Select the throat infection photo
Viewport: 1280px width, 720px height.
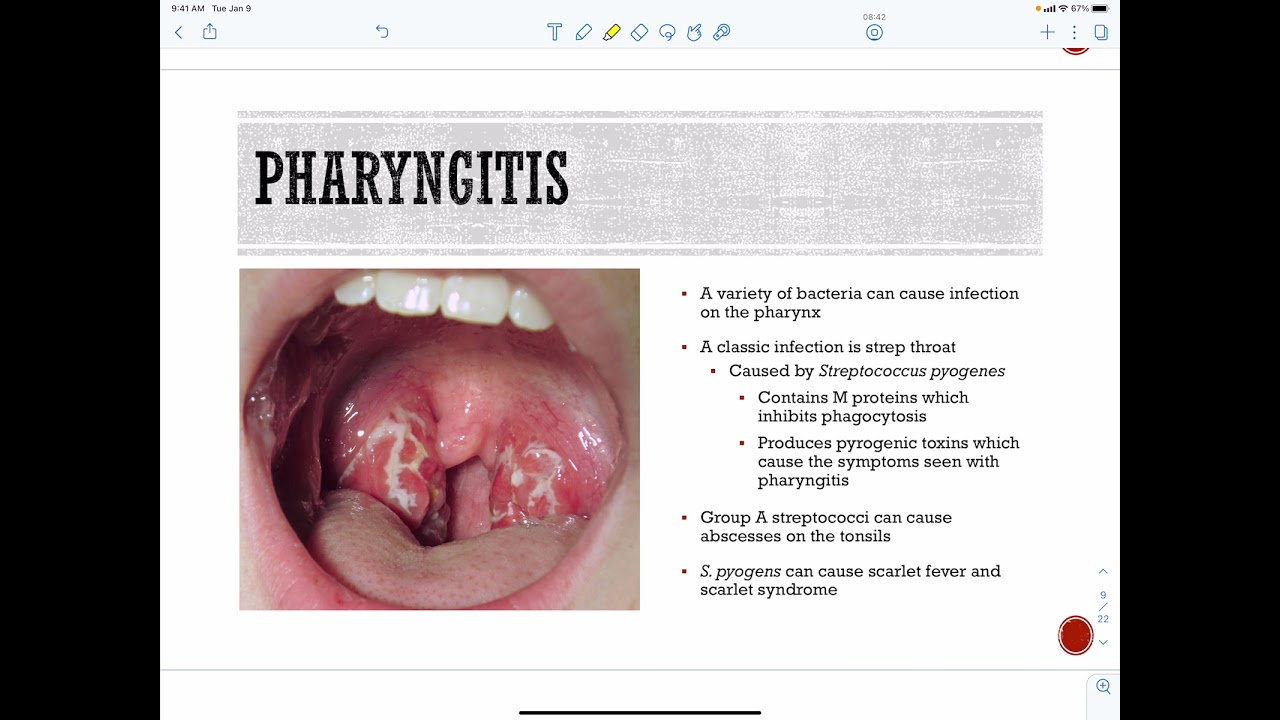tap(439, 439)
